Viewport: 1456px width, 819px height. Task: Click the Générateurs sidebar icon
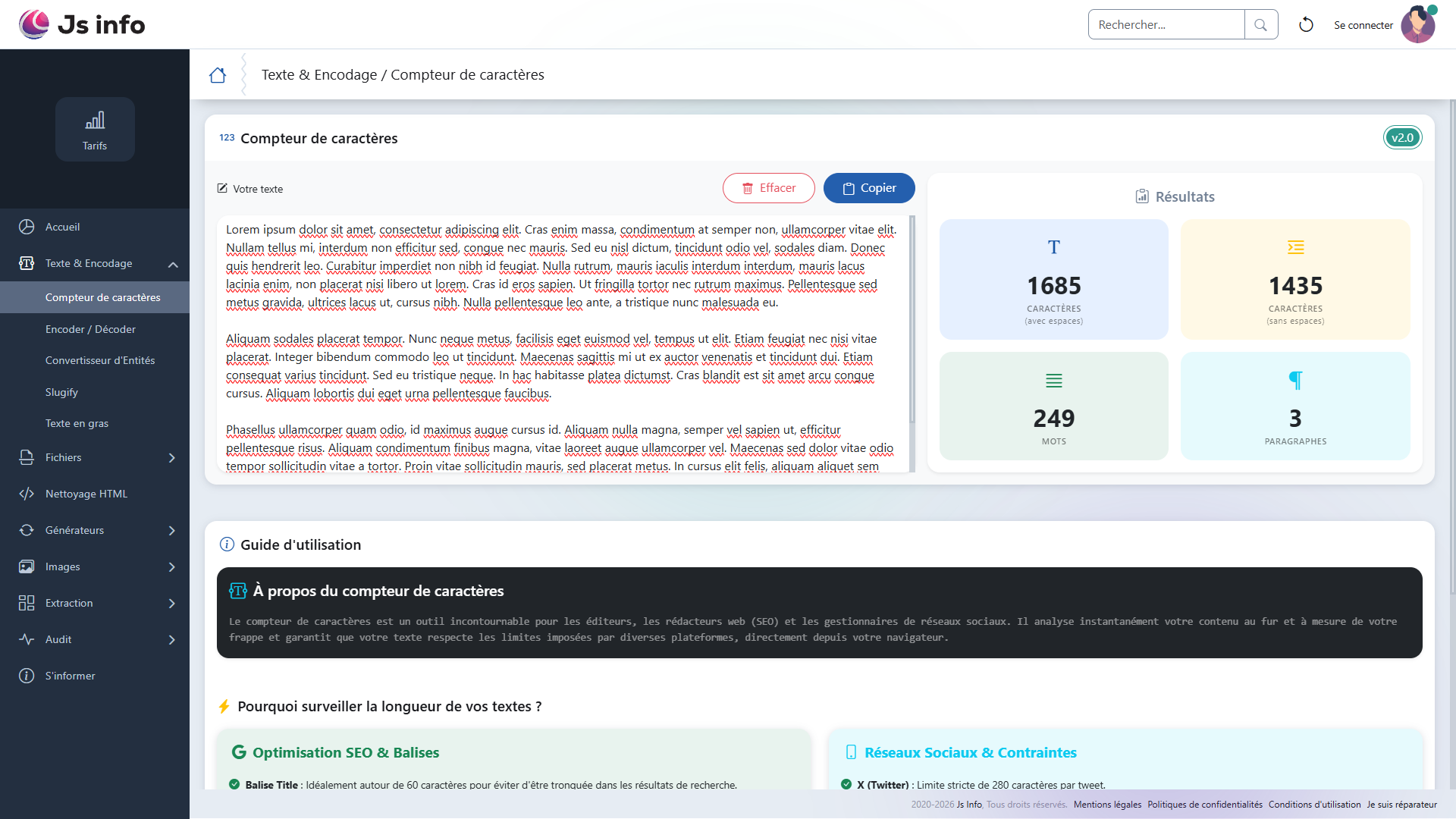coord(27,530)
